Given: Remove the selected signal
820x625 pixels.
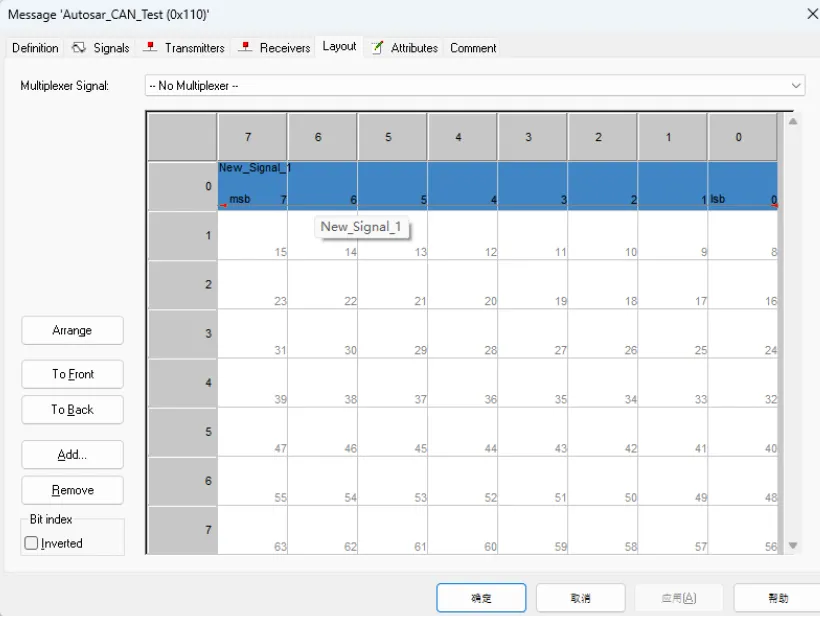Looking at the screenshot, I should (x=72, y=491).
